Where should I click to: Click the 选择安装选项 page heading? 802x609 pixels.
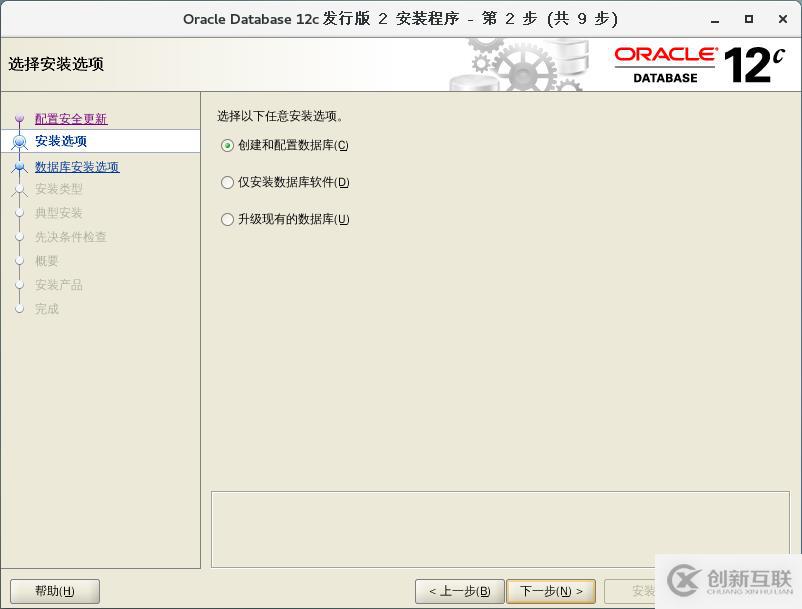(x=56, y=64)
